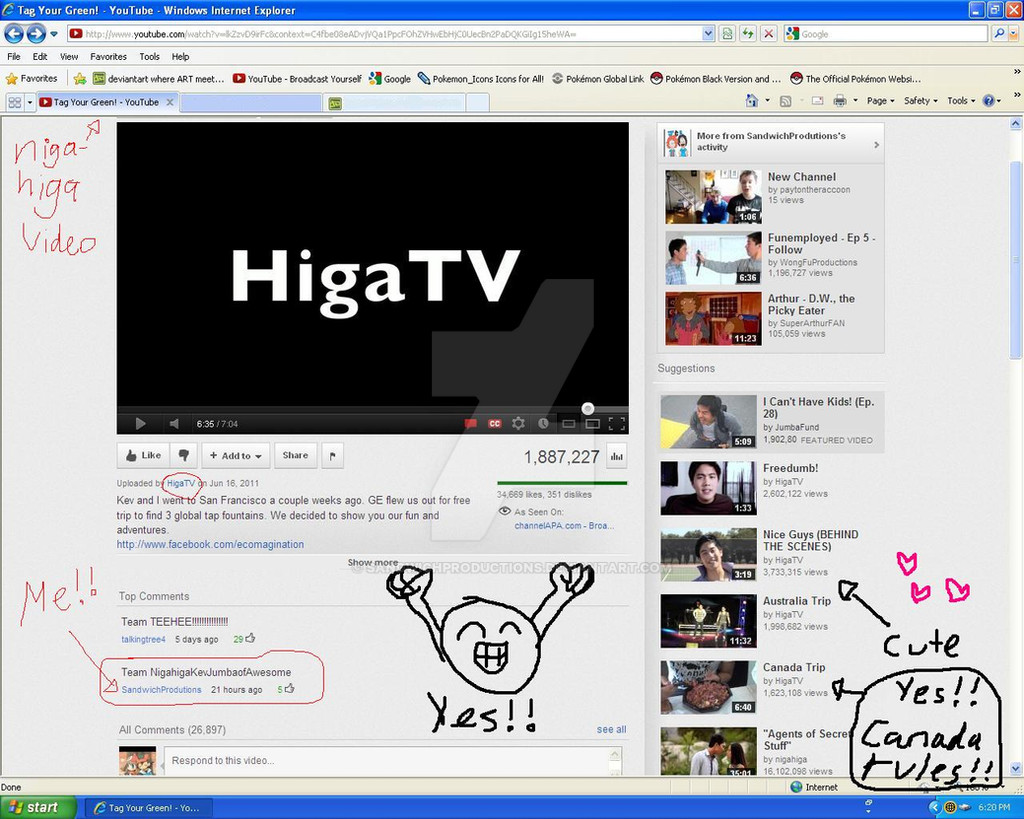This screenshot has height=819, width=1024.
Task: Click the Dislike thumbs down button
Action: [x=184, y=455]
